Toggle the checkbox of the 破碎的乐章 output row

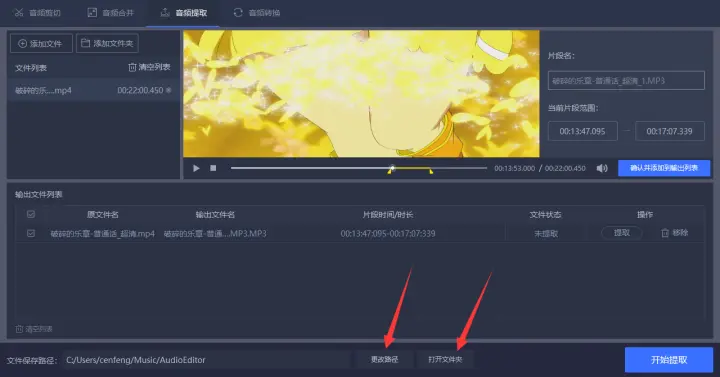31,233
